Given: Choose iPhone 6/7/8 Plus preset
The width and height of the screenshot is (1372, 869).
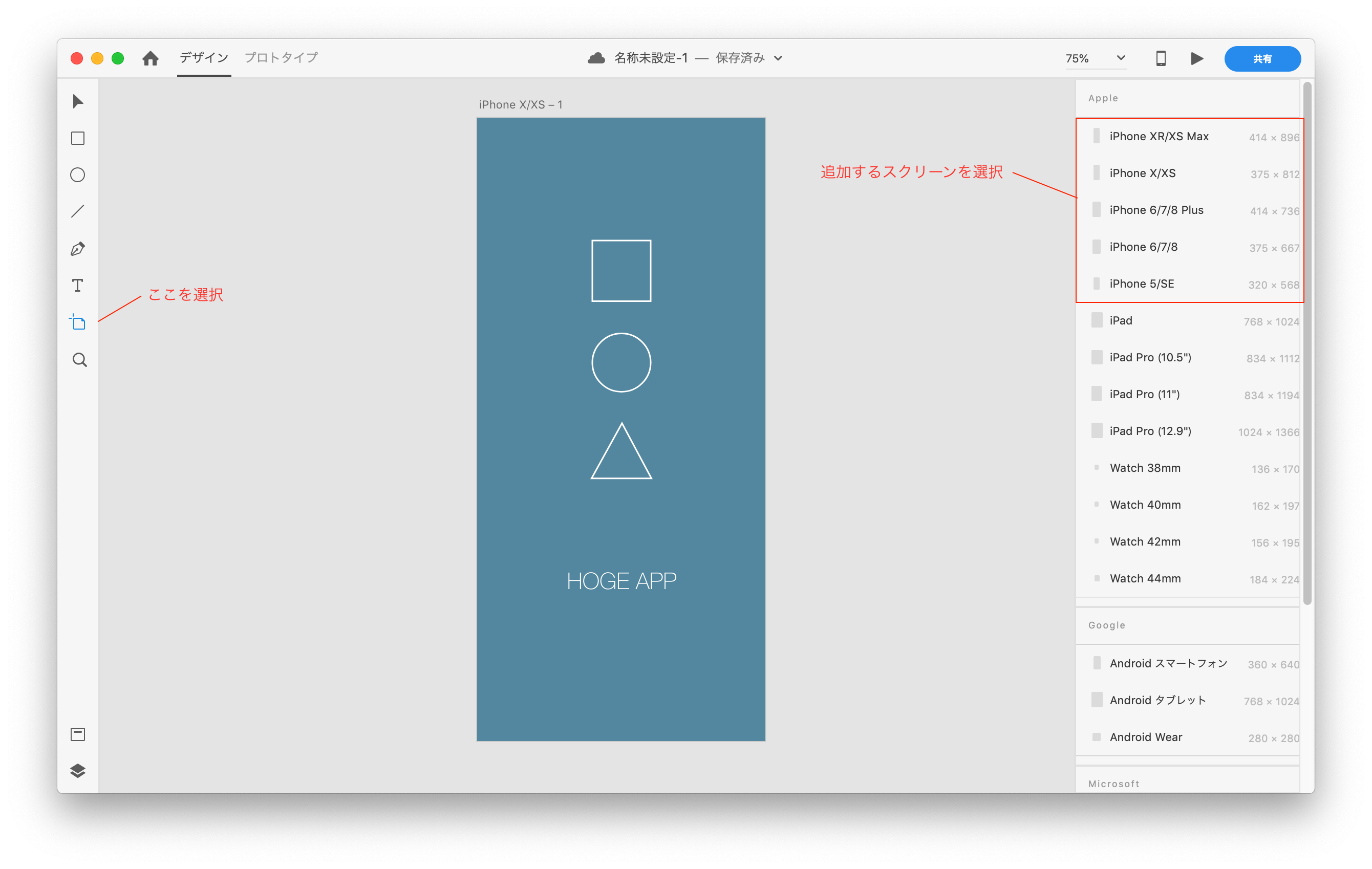Looking at the screenshot, I should (x=1188, y=210).
